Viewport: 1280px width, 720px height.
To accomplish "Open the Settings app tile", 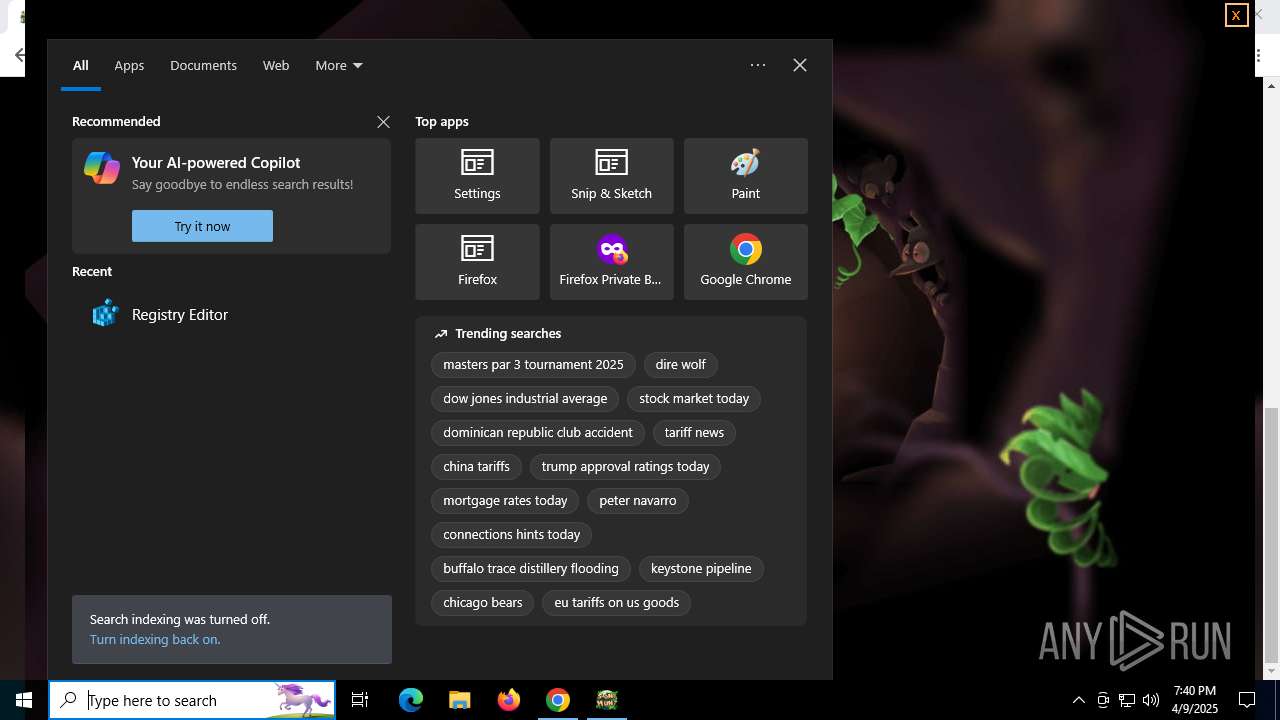I will [477, 176].
